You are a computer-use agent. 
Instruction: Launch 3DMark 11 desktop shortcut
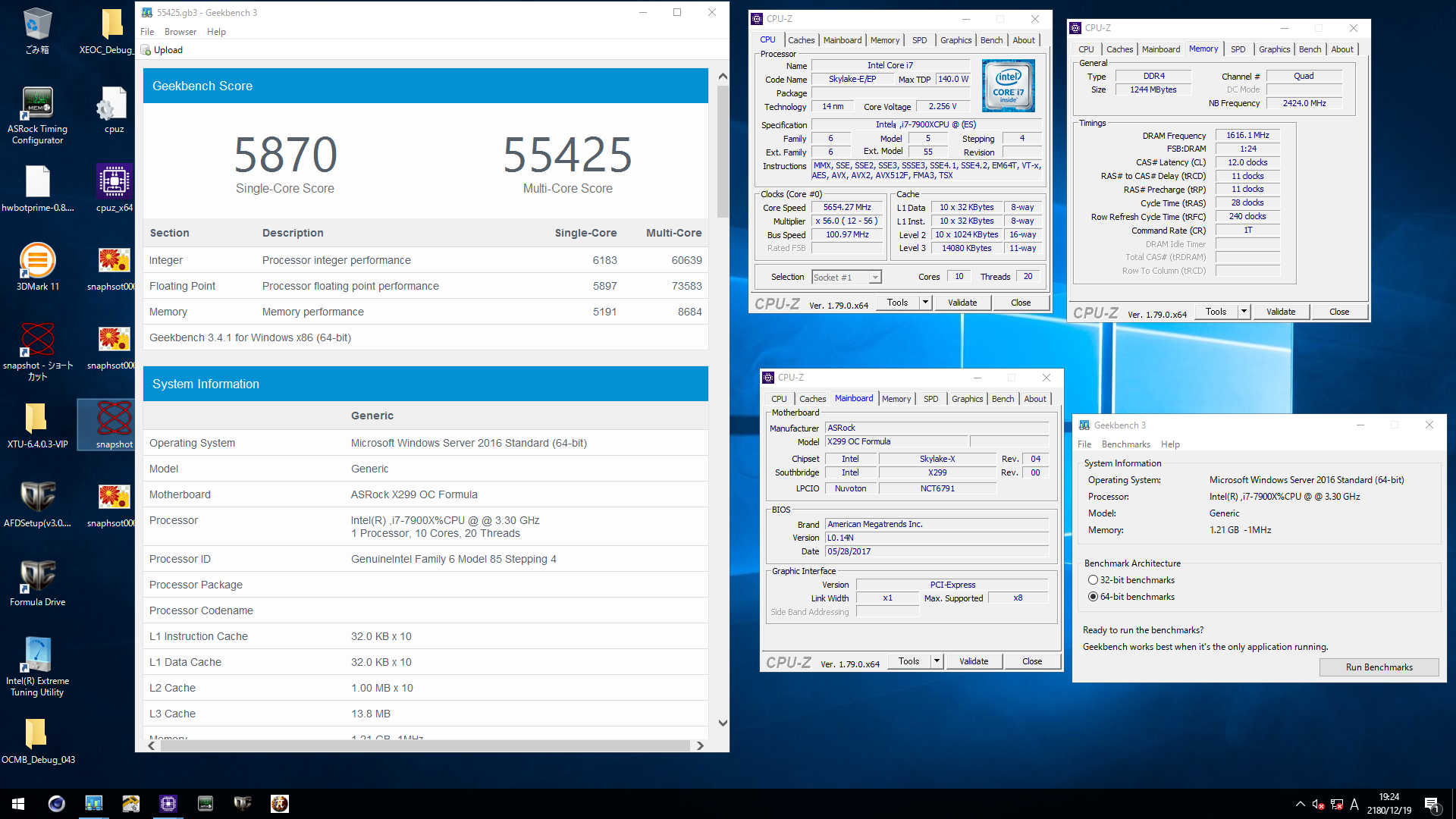tap(37, 268)
